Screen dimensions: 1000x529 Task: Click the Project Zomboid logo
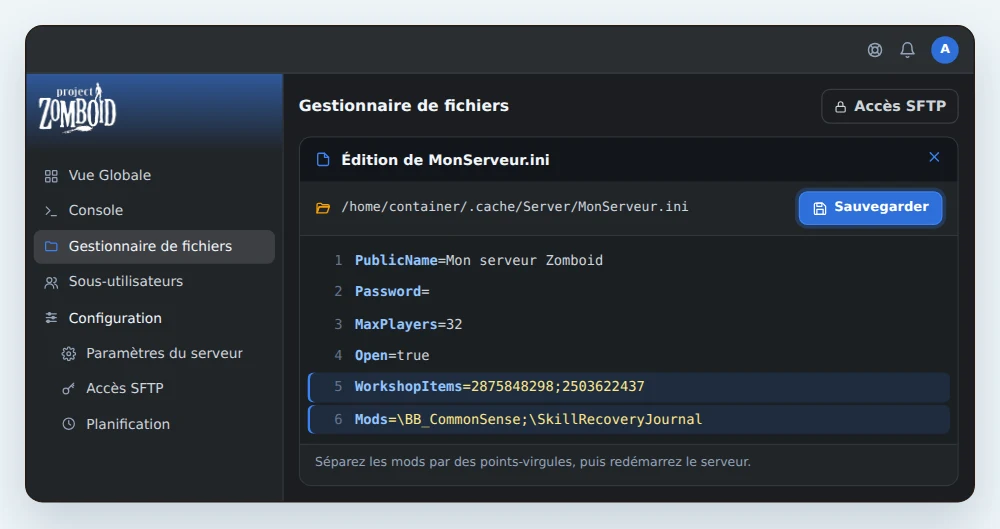pos(77,107)
